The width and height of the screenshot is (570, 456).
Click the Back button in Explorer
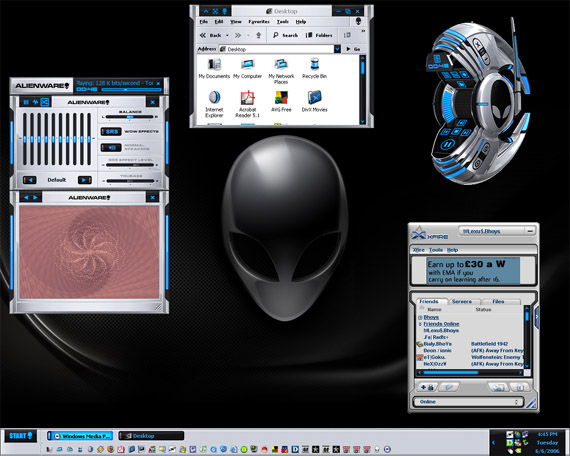[210, 35]
